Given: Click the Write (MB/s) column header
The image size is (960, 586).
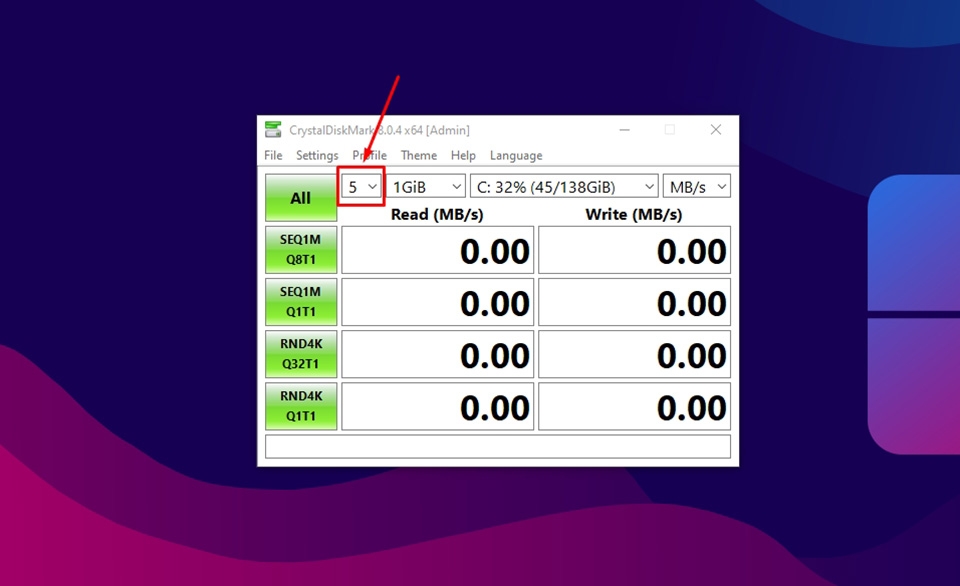Looking at the screenshot, I should 634,214.
